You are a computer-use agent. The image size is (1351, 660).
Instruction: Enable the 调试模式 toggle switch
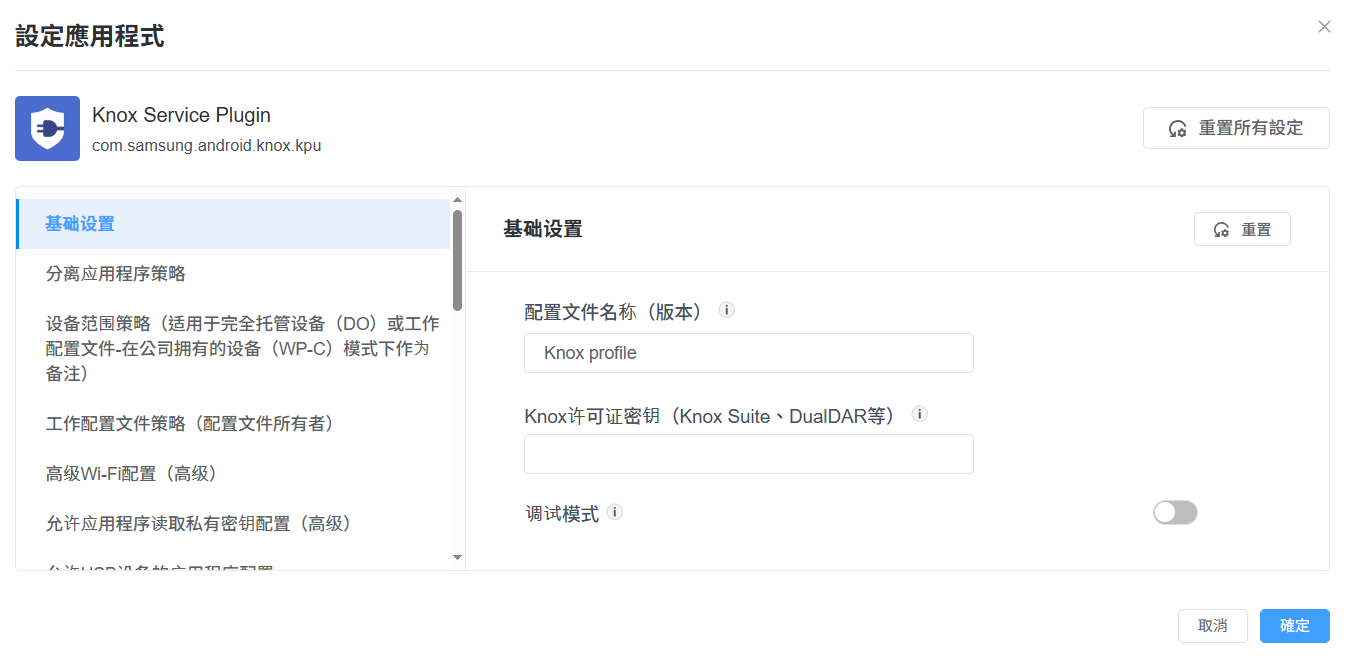(x=1175, y=513)
